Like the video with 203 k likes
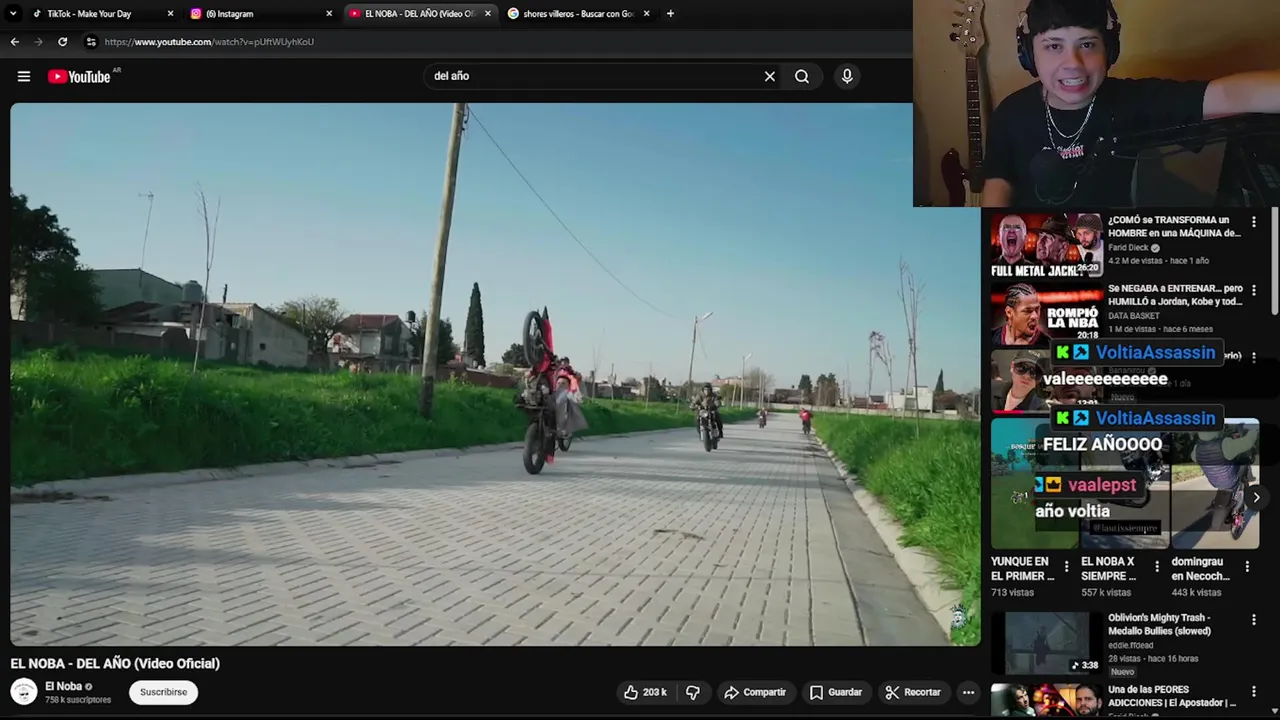Viewport: 1280px width, 720px height. coord(646,692)
